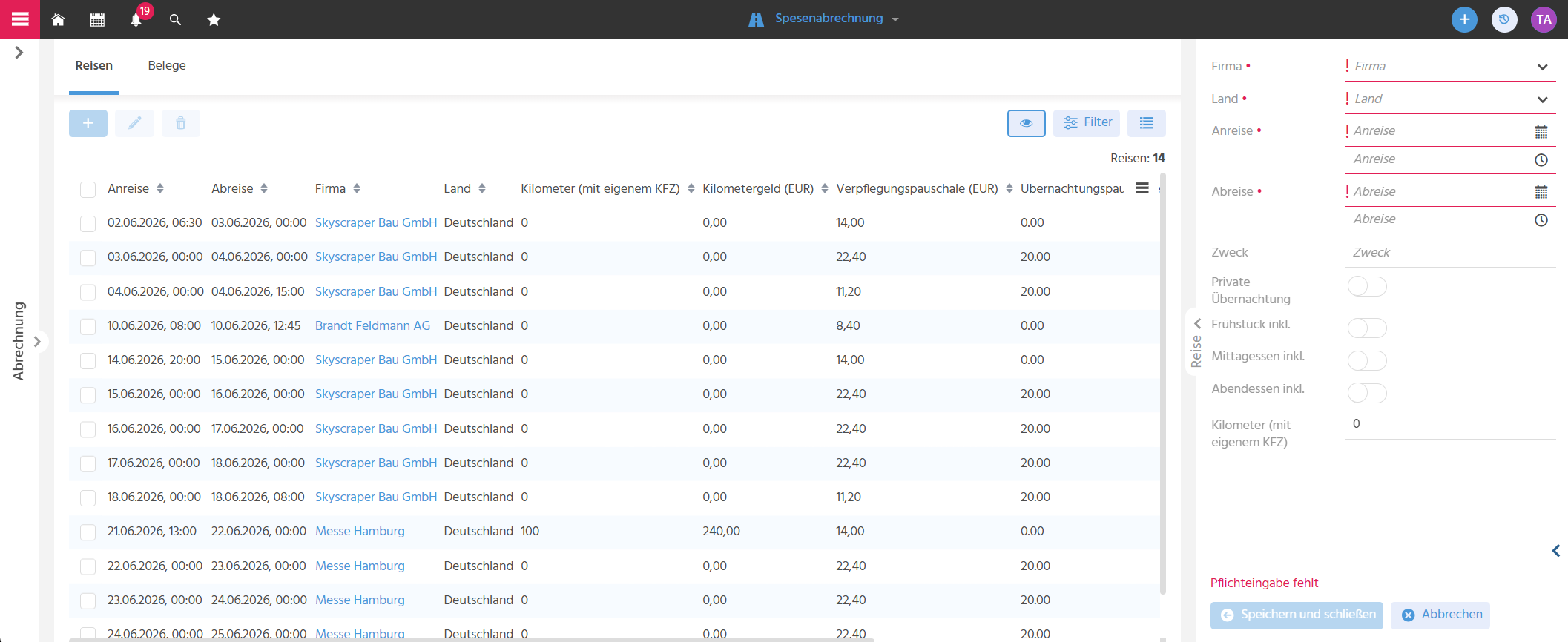The width and height of the screenshot is (1568, 642).
Task: Enable Frühstück inkl. switch
Action: tap(1367, 328)
